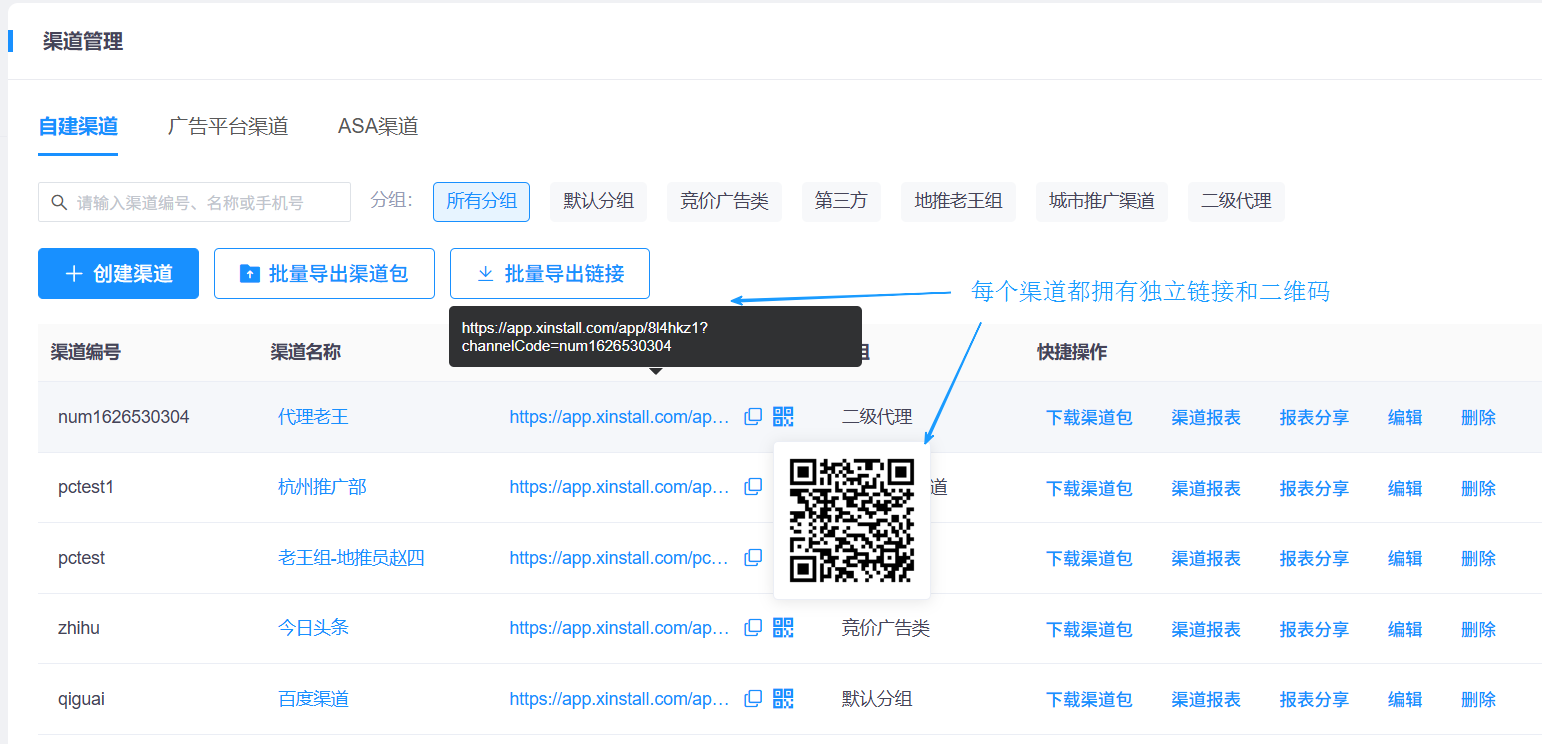
Task: Click 下载渠道包 for 今日头条
Action: coord(1089,629)
